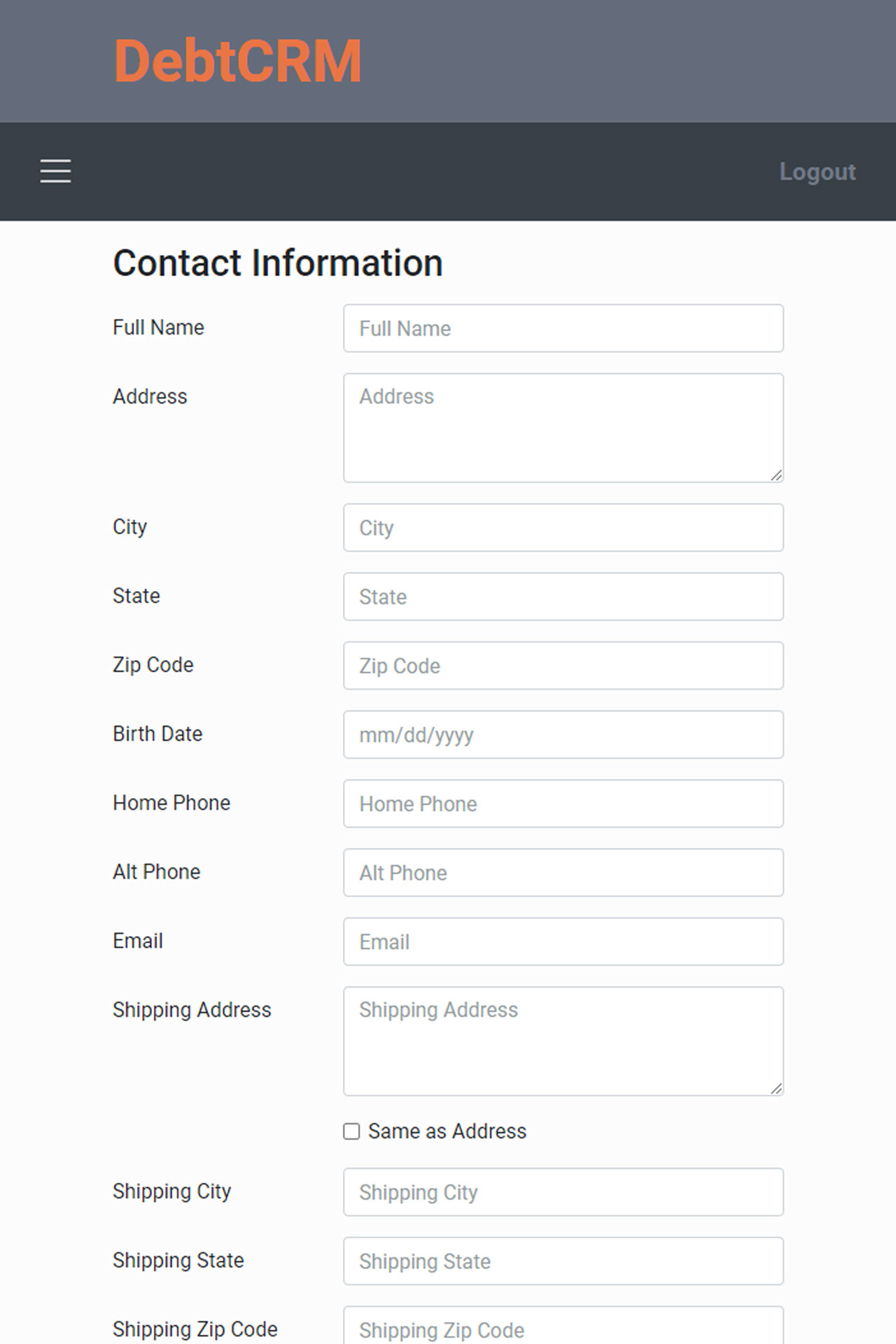Click the Email input field
Screen dimensions: 896x1344
563,941
